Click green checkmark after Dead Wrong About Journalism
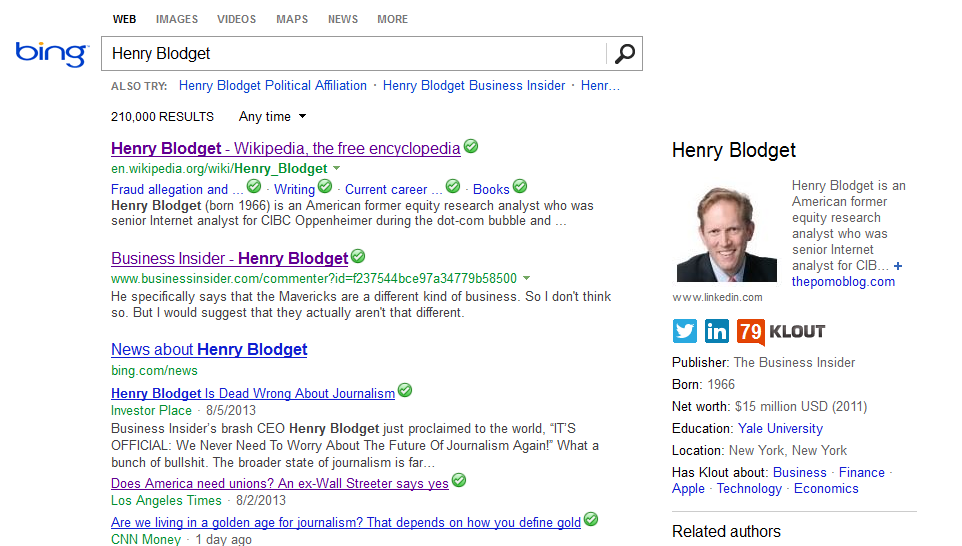Screen dimensions: 962x546 click(405, 391)
